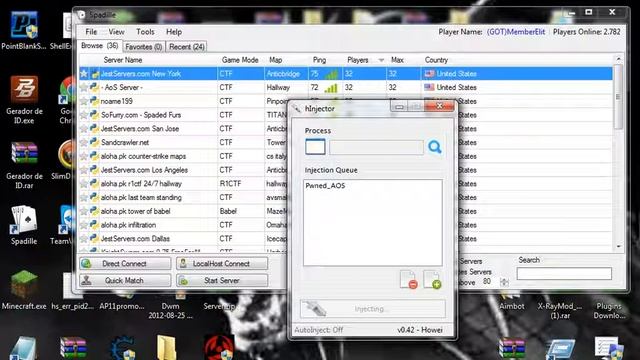This screenshot has width=640, height=360.
Task: Remove DLL from injection queue icon
Action: click(x=408, y=280)
